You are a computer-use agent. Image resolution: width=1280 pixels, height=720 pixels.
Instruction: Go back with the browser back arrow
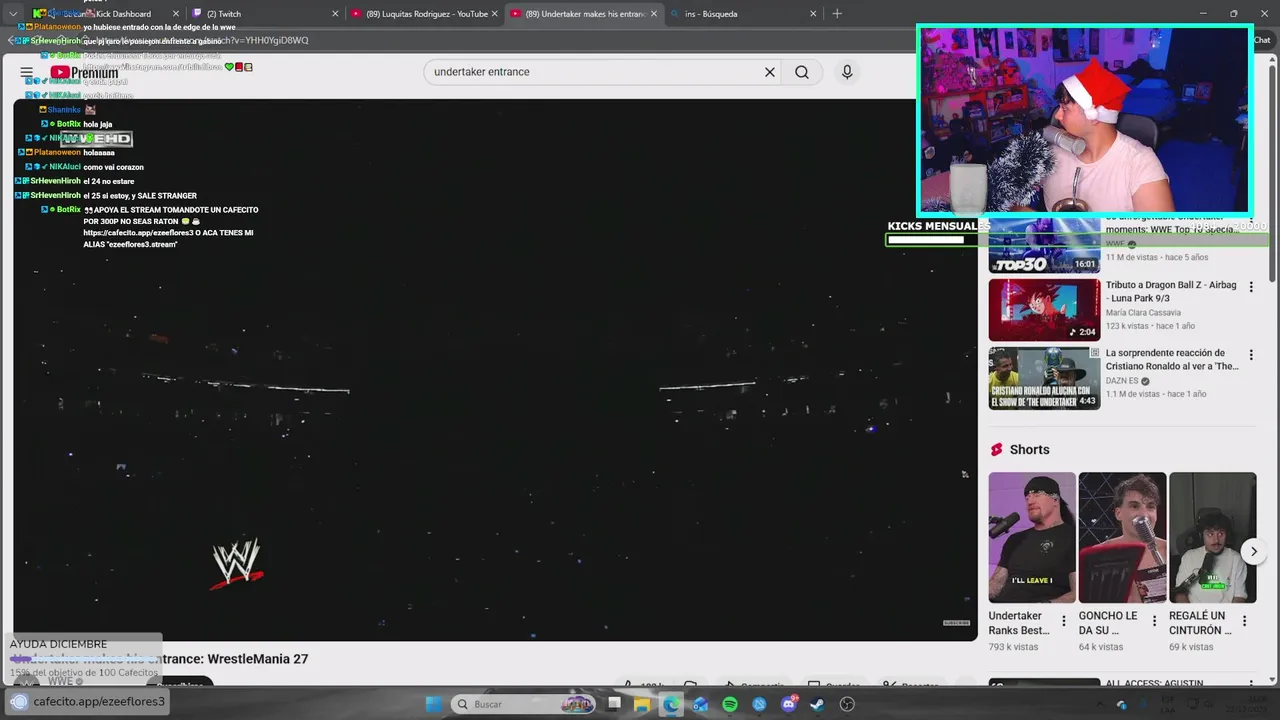(12, 40)
